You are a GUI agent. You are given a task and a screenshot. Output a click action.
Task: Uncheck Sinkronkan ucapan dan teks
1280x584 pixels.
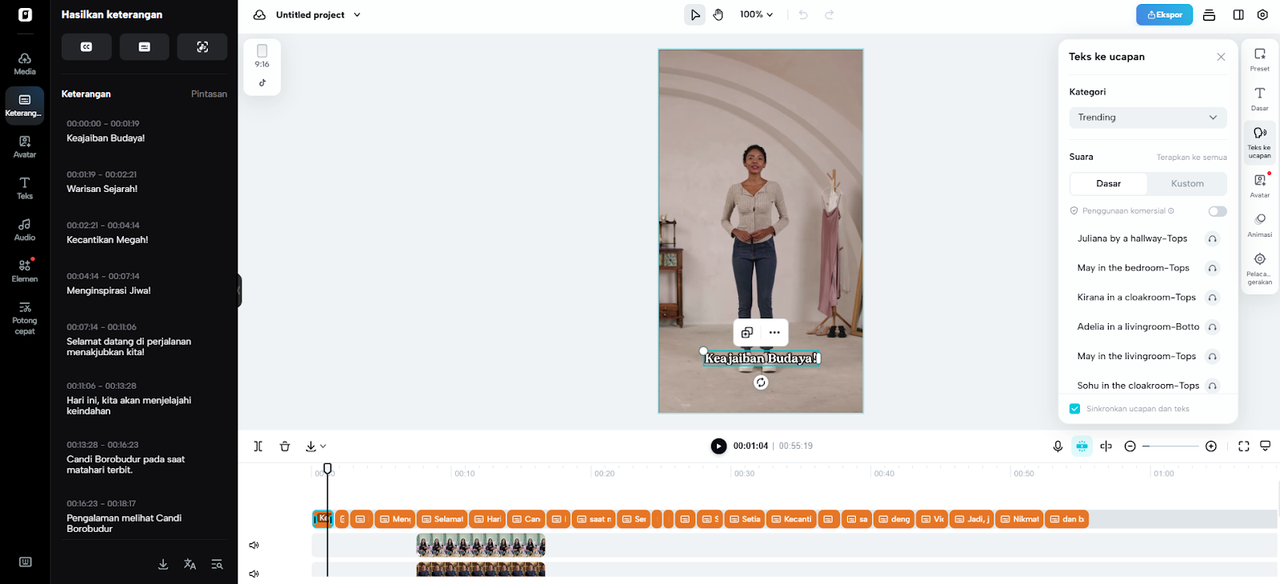click(1075, 408)
